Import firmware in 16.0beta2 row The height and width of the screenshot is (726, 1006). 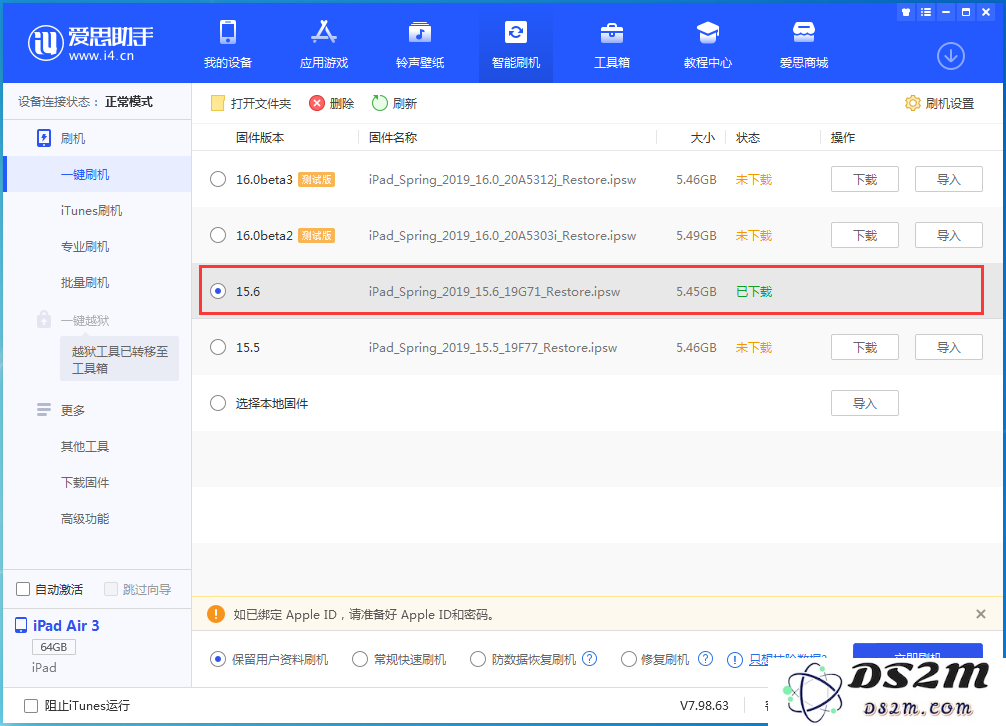[948, 235]
